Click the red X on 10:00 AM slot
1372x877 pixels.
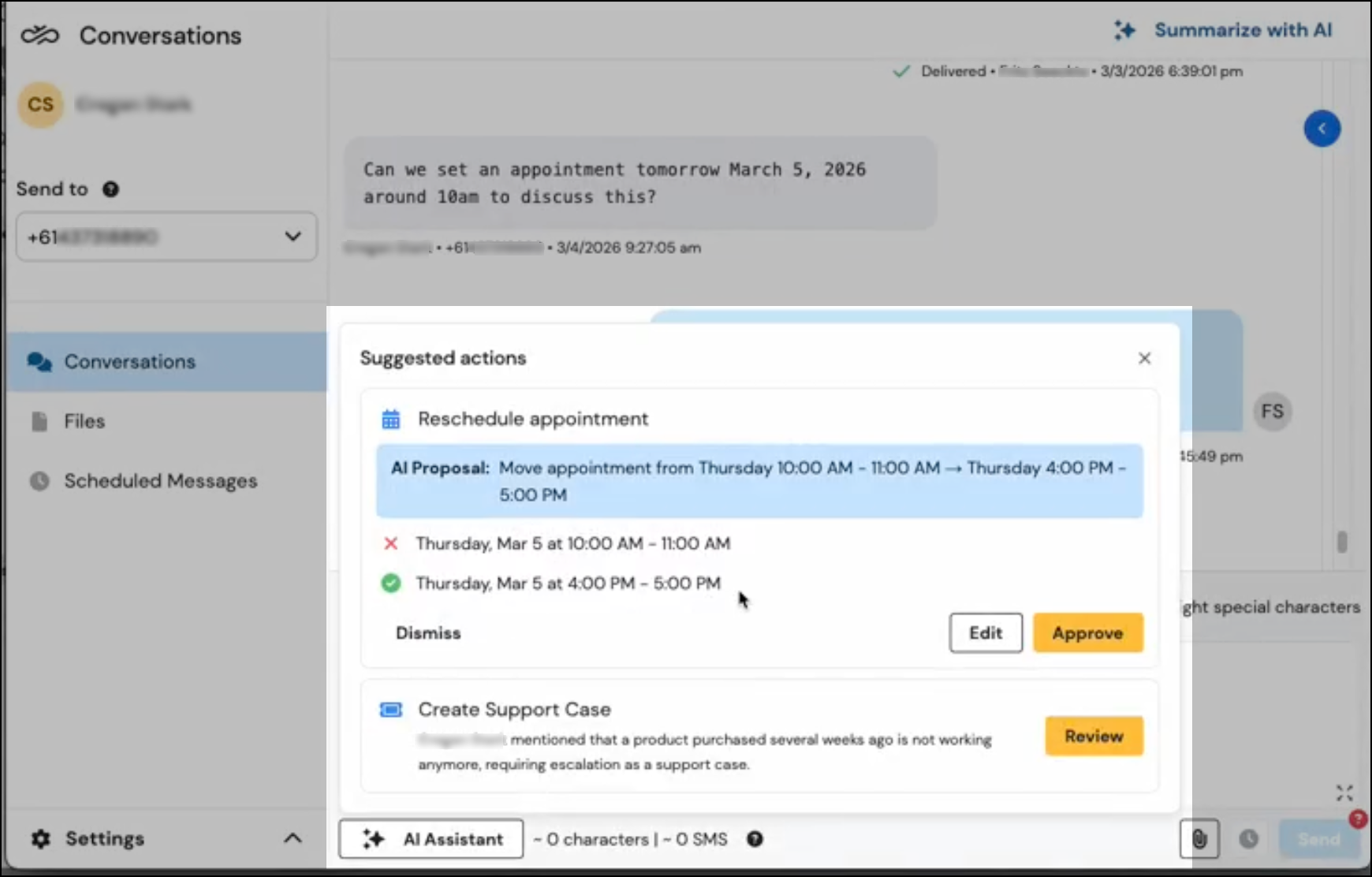click(x=390, y=543)
